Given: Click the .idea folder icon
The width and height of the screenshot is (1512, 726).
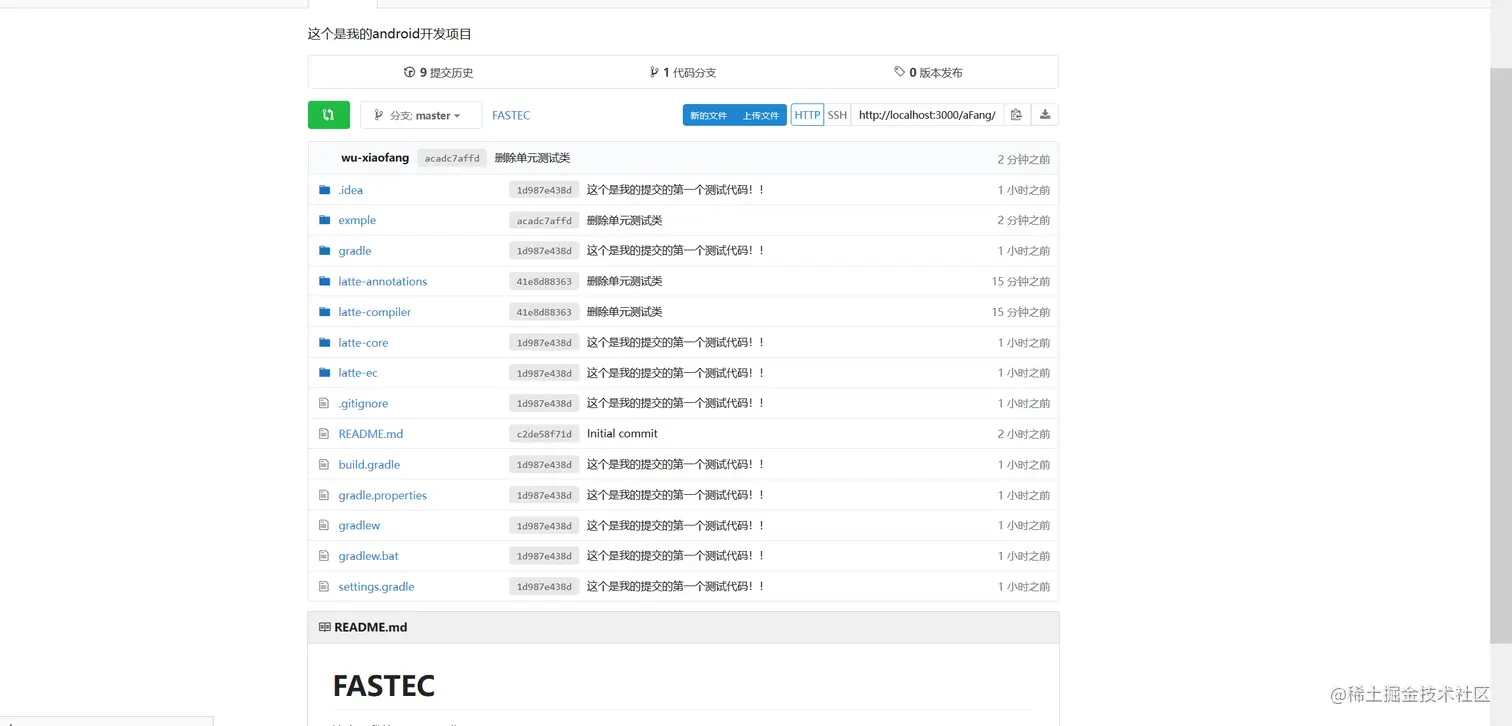Looking at the screenshot, I should [x=324, y=190].
